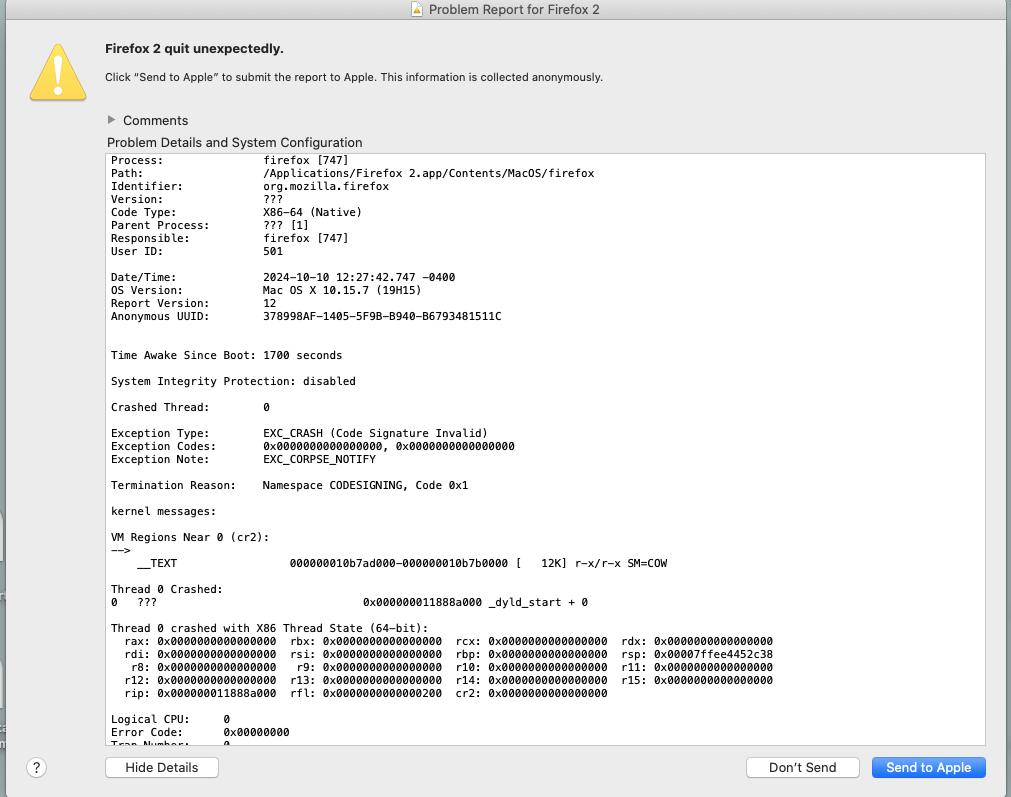Click the Date/Time value '2024-10-10 12:27:42.747 -0400'
The image size is (1011, 797).
[359, 277]
